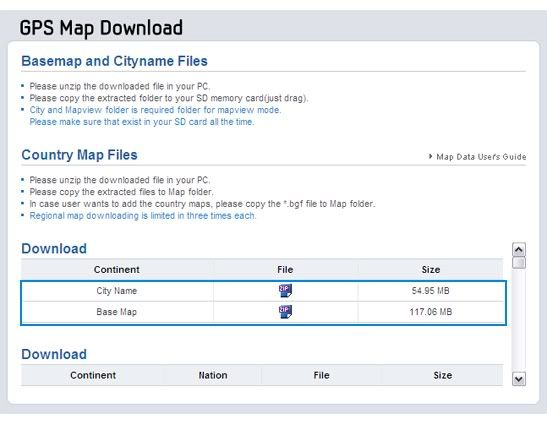Download the Base Map ZIP file
This screenshot has width=547, height=424.
pyautogui.click(x=285, y=312)
